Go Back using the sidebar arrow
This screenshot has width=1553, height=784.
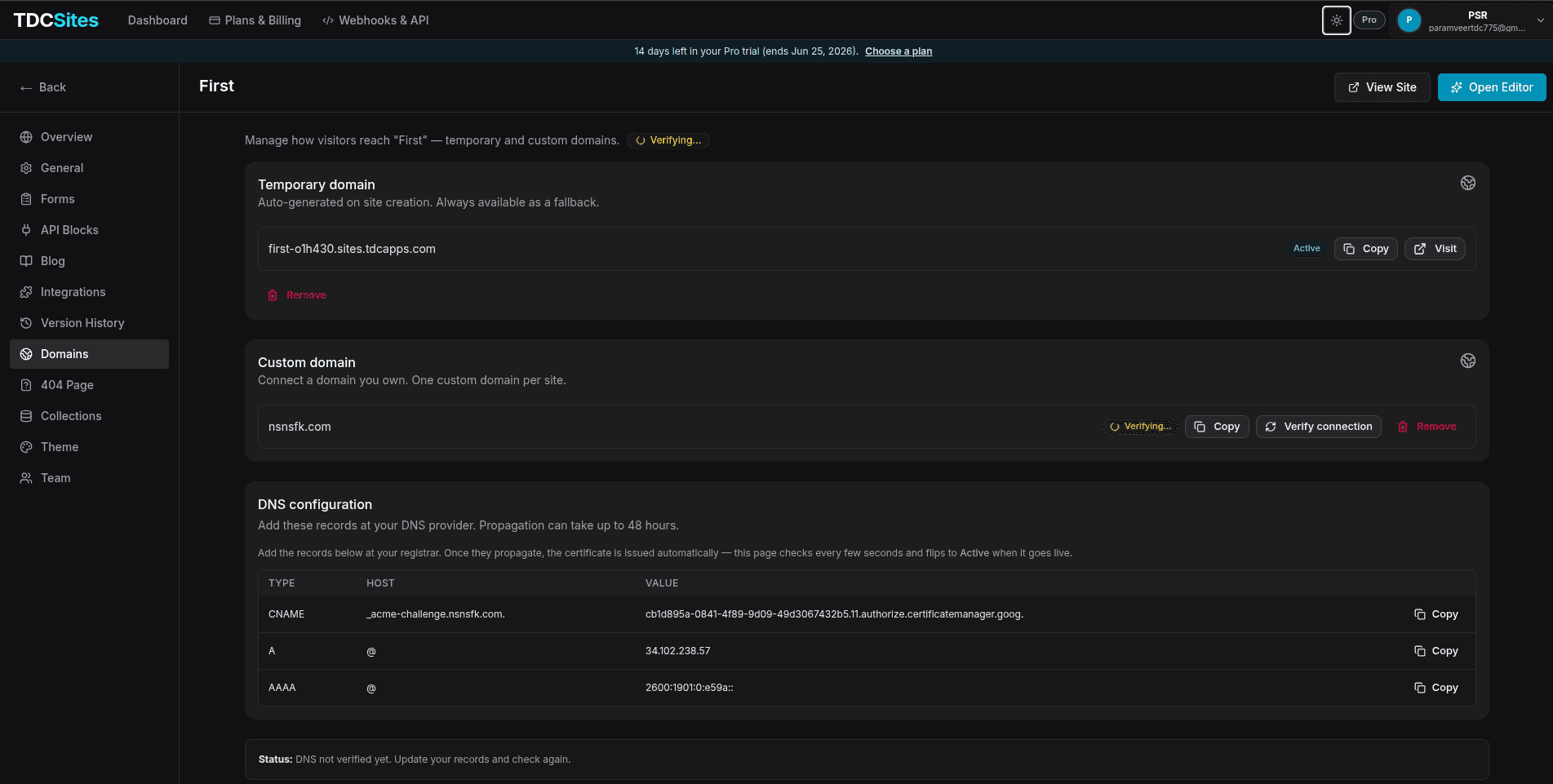click(42, 87)
